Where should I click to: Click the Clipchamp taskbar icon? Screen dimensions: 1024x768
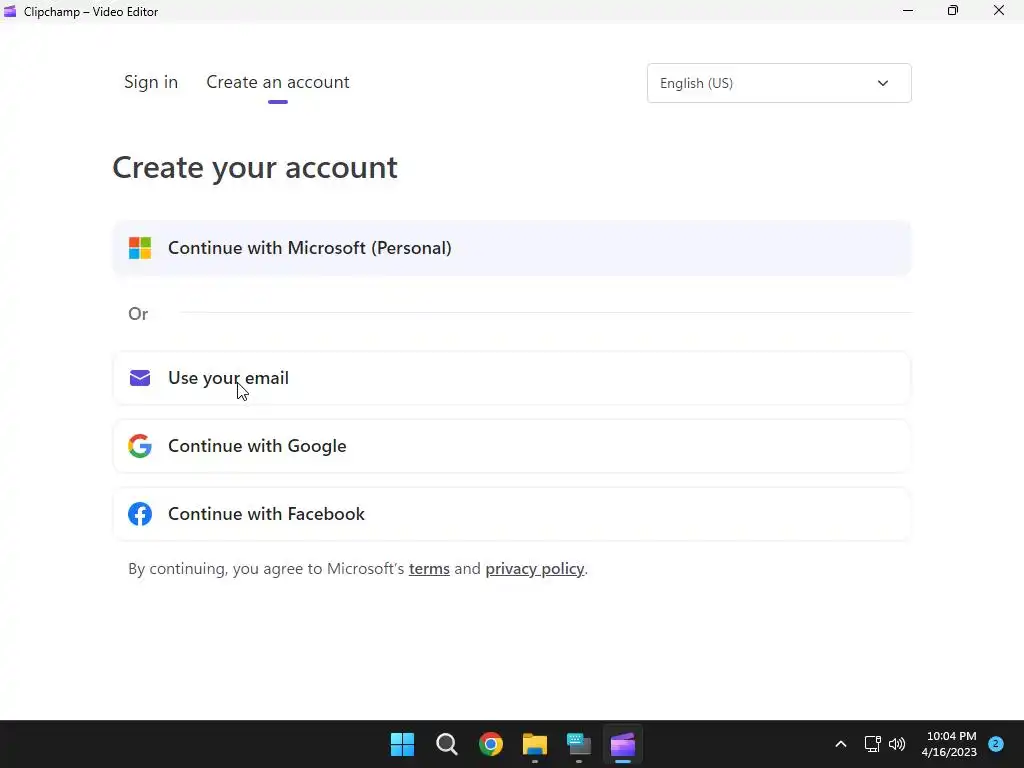coord(623,744)
